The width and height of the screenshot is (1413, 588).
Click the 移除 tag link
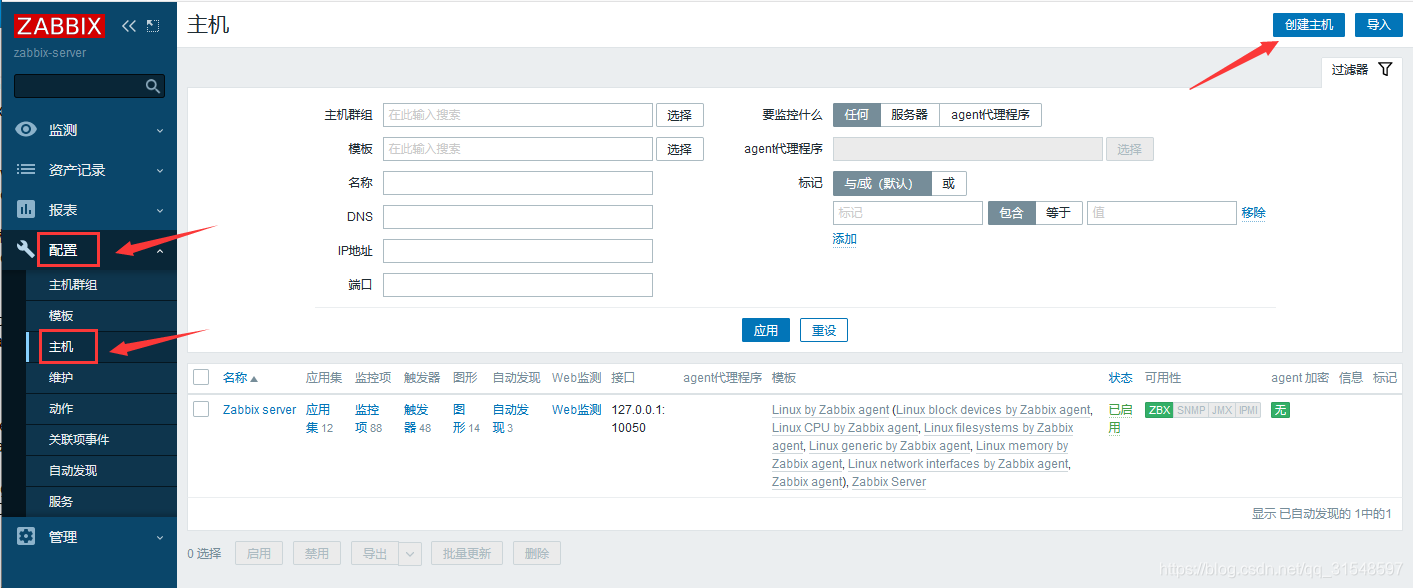click(x=1253, y=213)
